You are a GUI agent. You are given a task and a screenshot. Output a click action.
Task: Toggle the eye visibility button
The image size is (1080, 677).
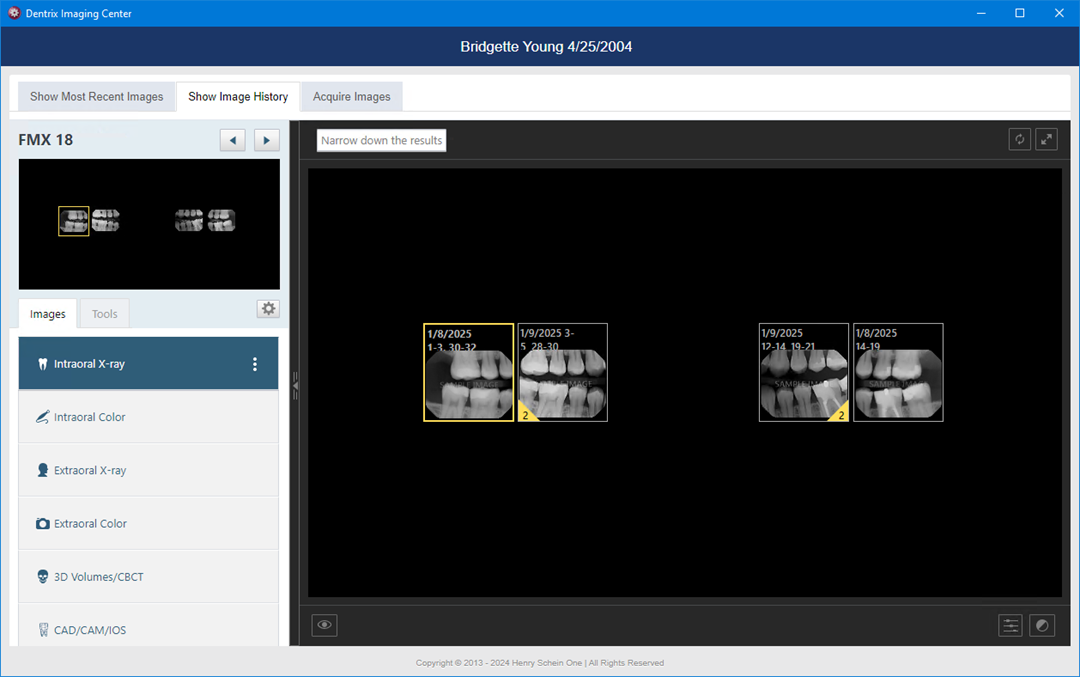[x=324, y=625]
